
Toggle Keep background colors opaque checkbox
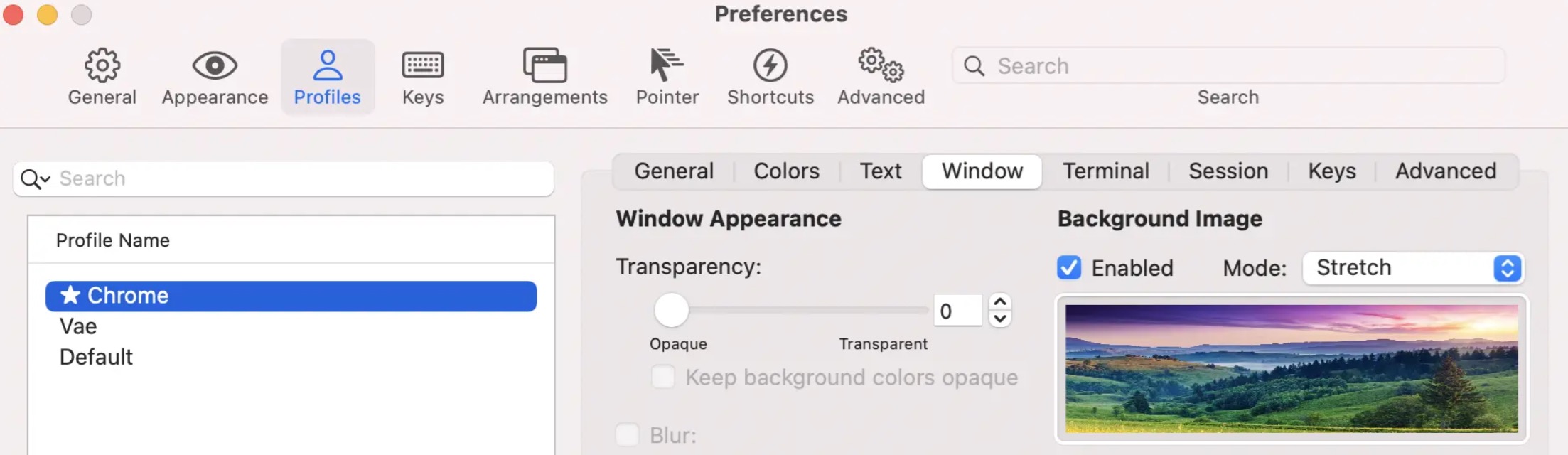coord(663,377)
